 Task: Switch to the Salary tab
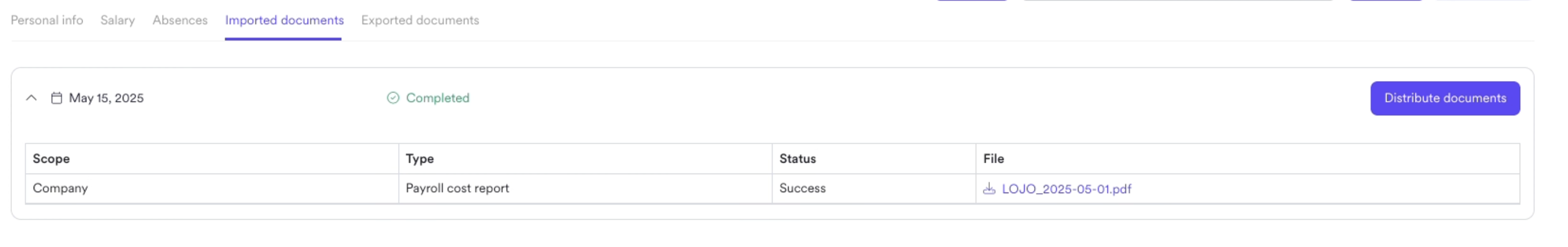[117, 20]
